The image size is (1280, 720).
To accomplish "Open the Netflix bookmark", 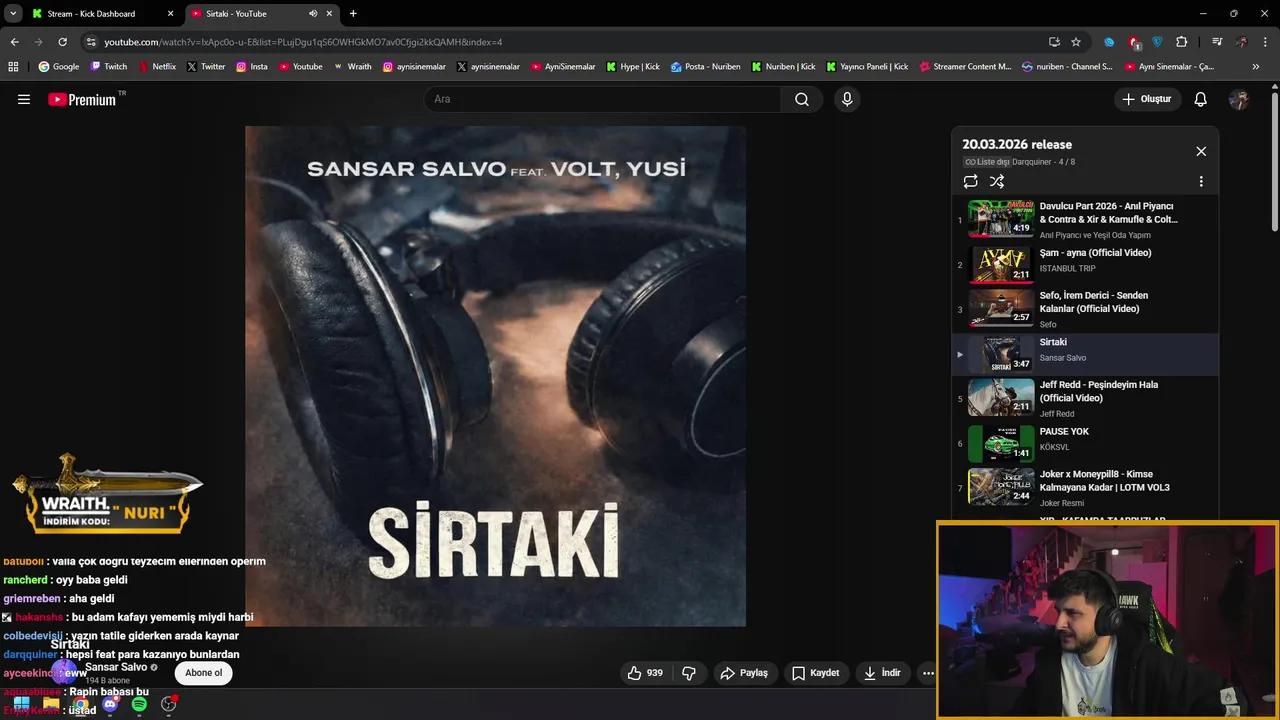I will (x=157, y=67).
